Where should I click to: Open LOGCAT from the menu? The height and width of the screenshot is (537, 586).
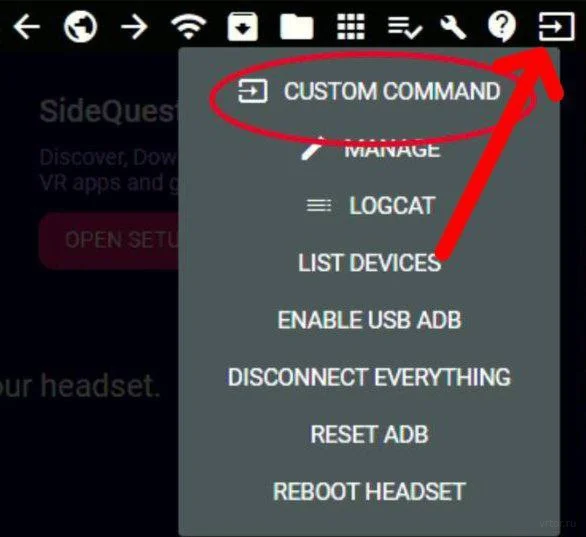pyautogui.click(x=371, y=206)
